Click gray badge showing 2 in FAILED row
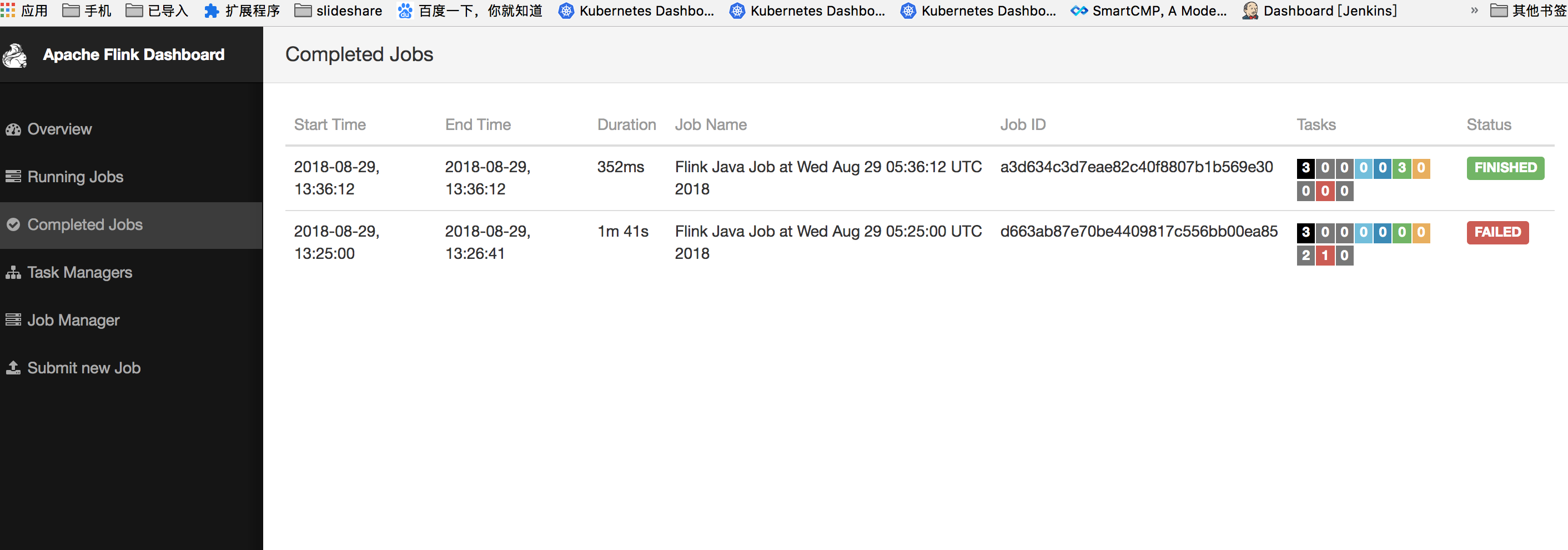 click(x=1306, y=255)
